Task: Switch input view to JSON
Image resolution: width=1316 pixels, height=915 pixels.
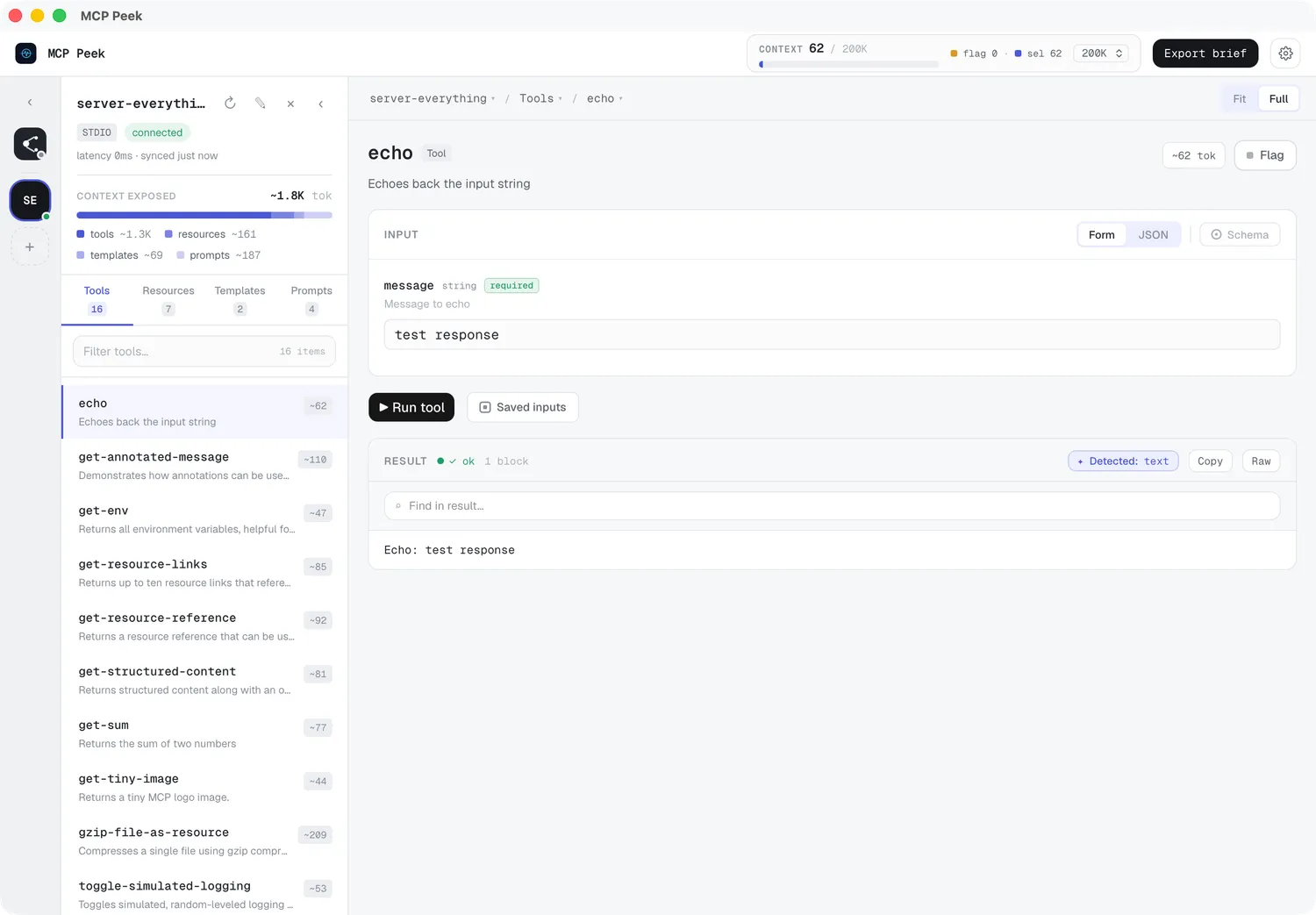Action: tap(1153, 234)
